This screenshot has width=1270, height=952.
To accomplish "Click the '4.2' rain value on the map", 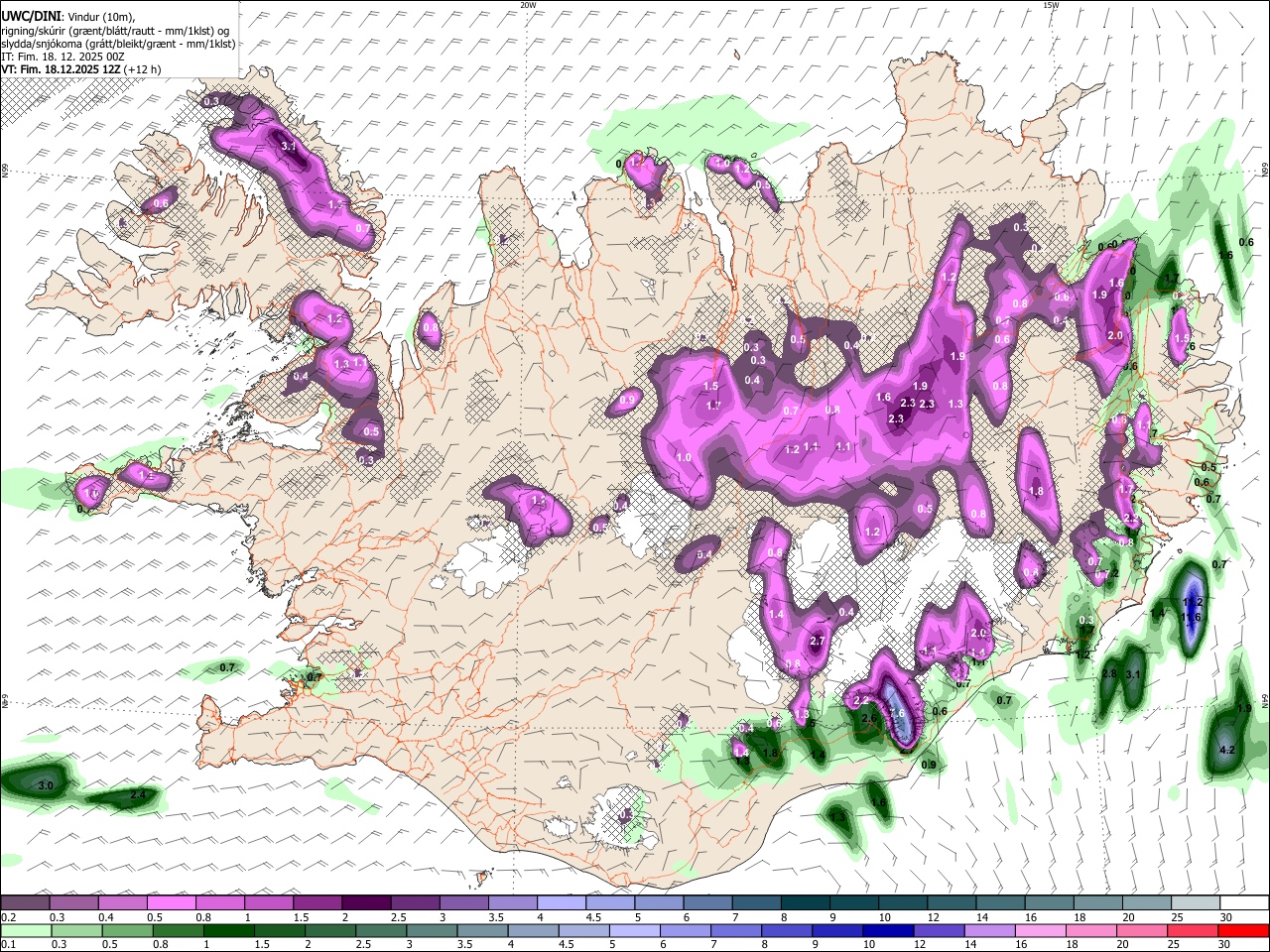I will (1226, 750).
